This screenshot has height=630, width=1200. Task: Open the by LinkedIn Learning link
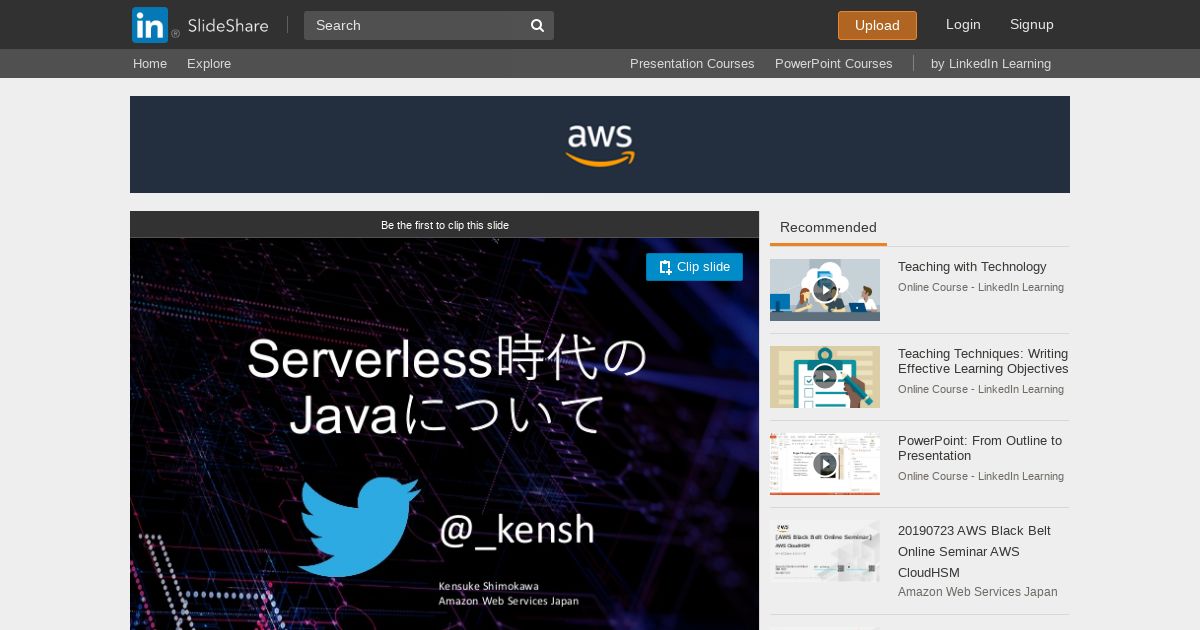coord(991,63)
